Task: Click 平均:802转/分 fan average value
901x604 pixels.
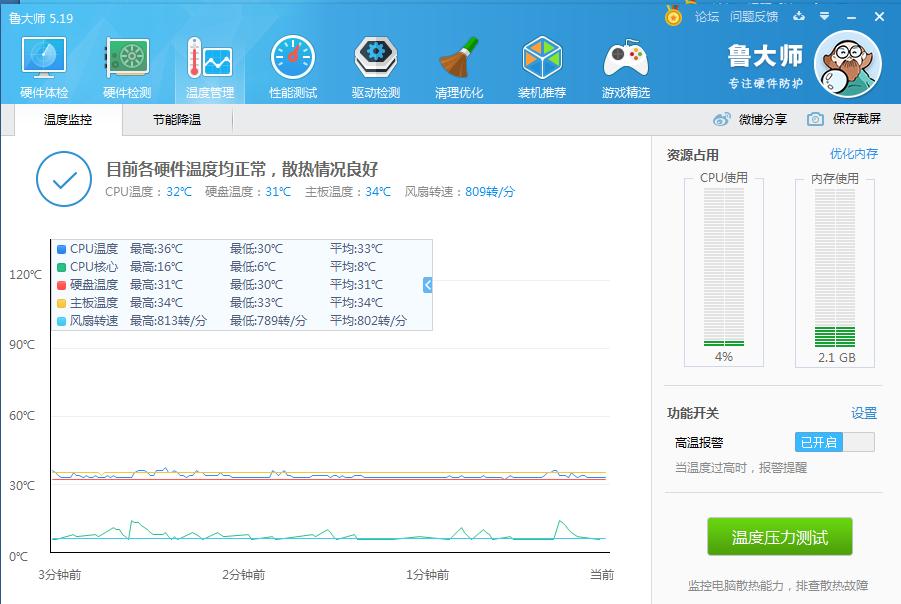Action: tap(368, 321)
